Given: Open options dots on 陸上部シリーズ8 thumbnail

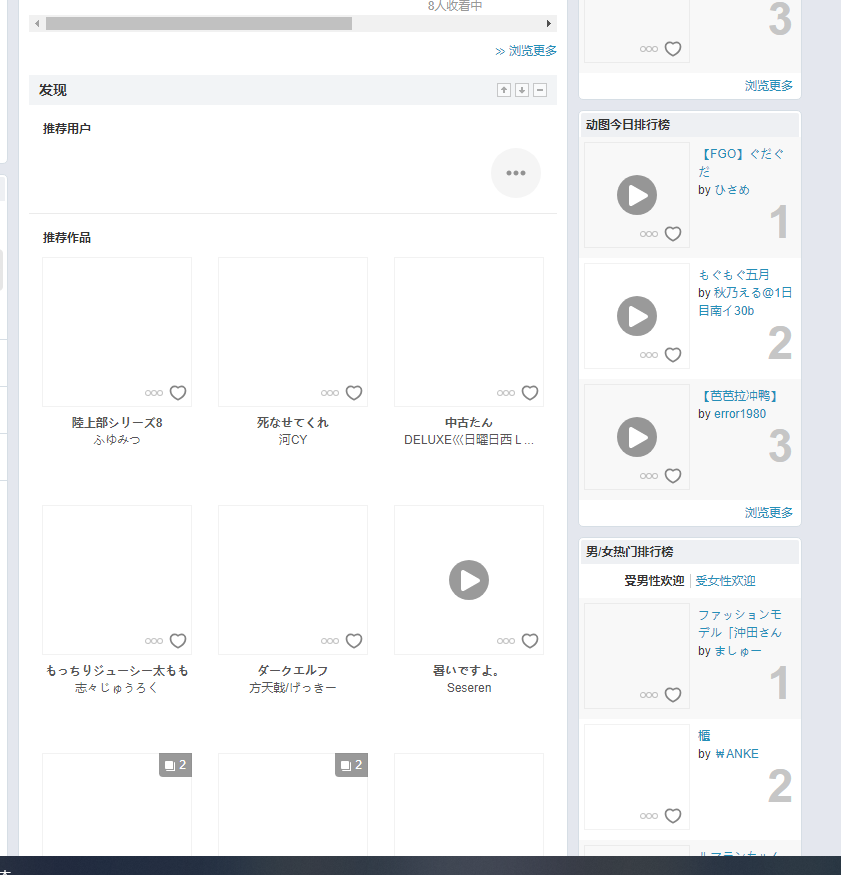Looking at the screenshot, I should coord(153,393).
